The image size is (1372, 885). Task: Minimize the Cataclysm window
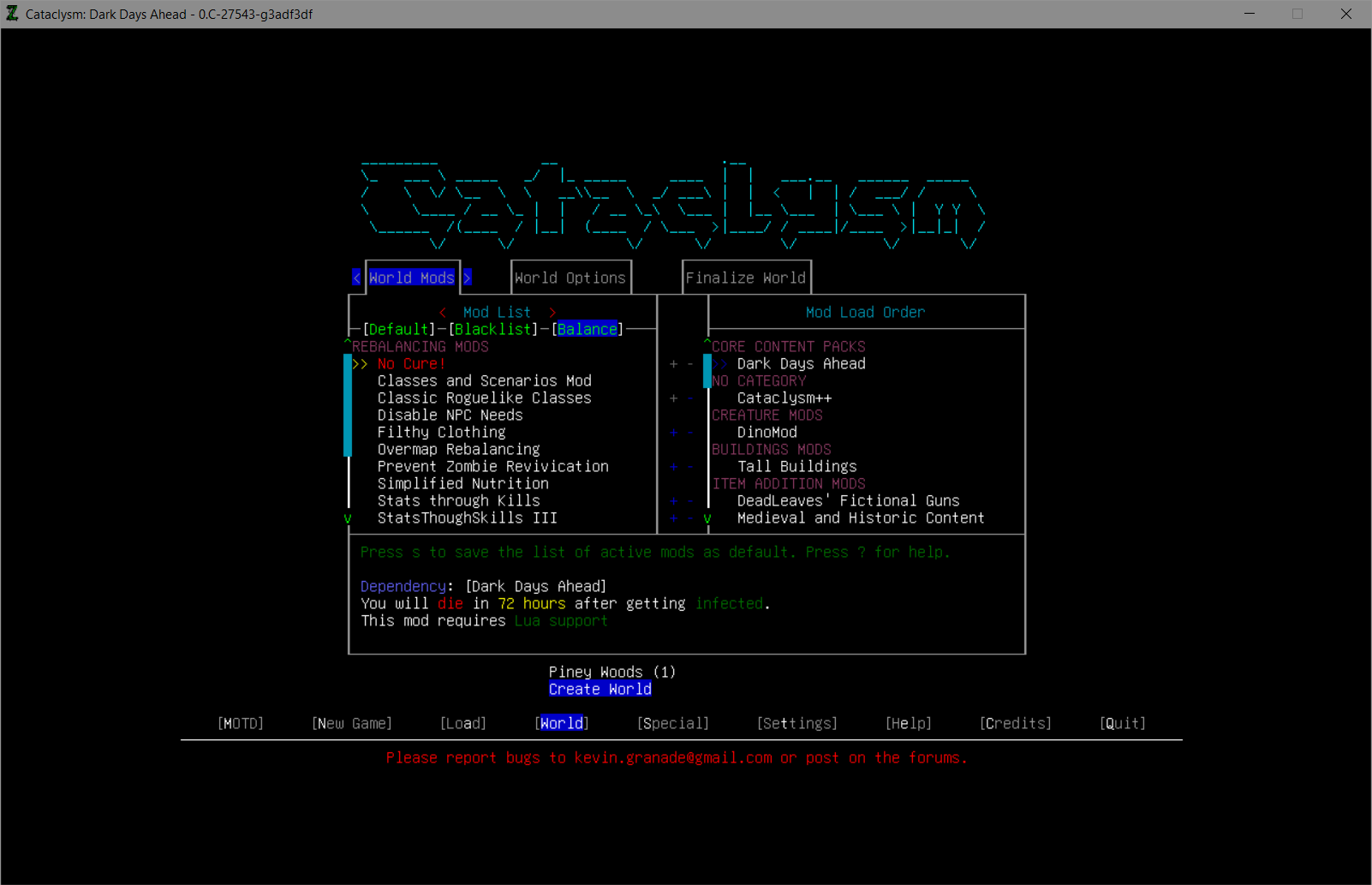click(1250, 14)
